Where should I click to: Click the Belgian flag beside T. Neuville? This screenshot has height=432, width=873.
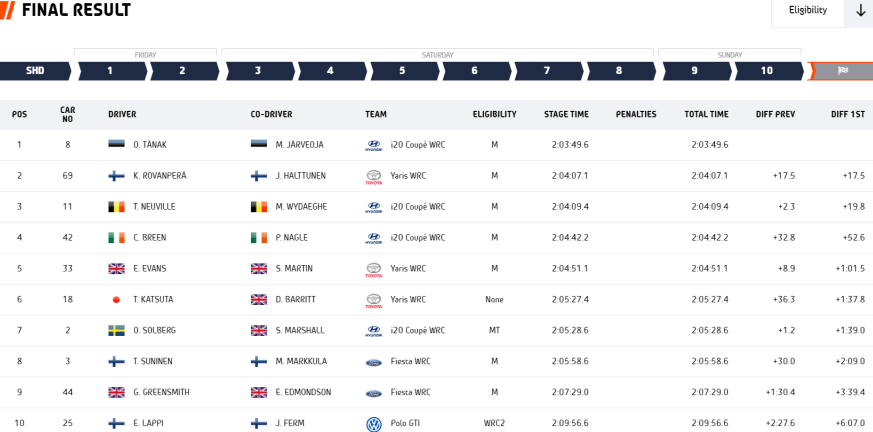tap(116, 207)
